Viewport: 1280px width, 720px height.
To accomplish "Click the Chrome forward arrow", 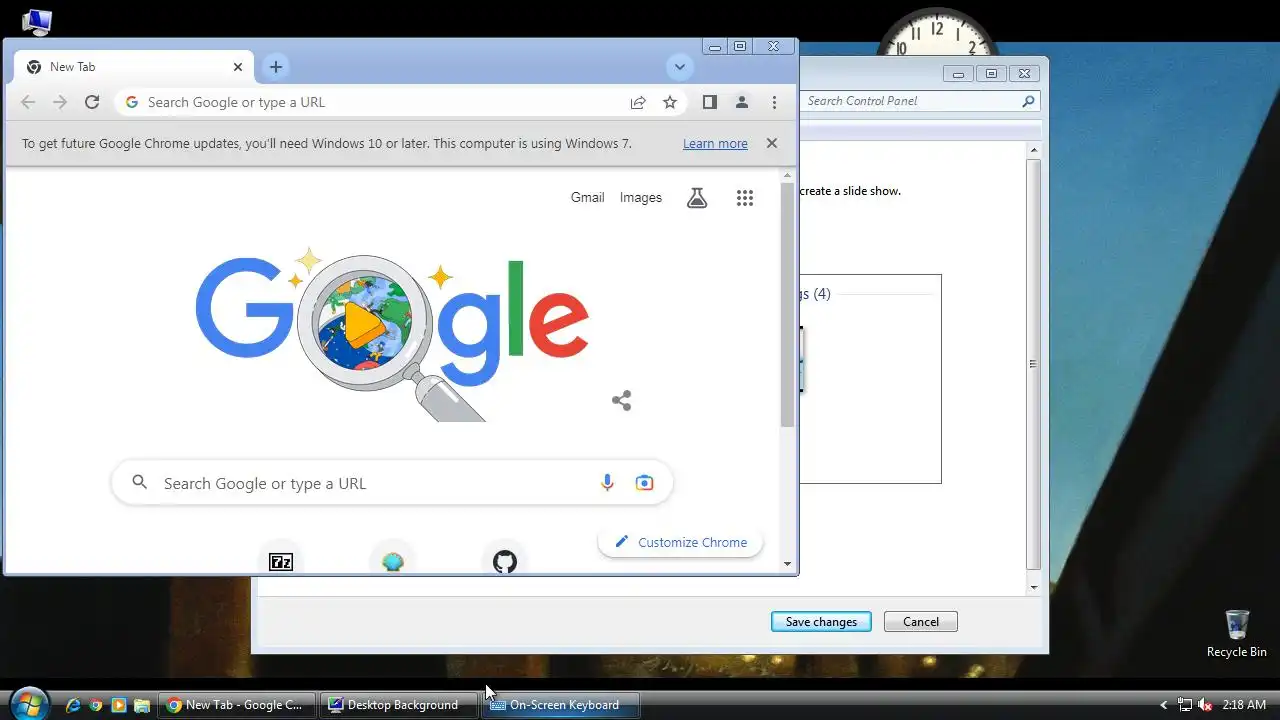I will (60, 102).
